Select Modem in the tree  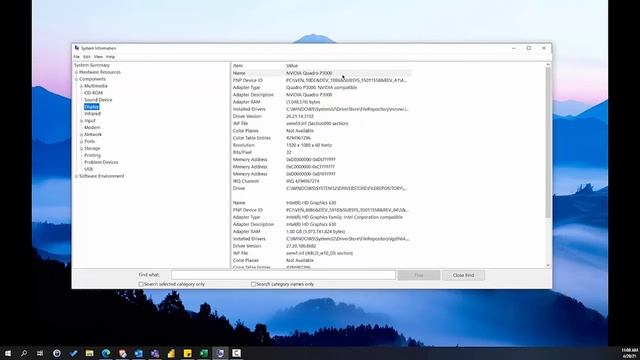[x=92, y=128]
